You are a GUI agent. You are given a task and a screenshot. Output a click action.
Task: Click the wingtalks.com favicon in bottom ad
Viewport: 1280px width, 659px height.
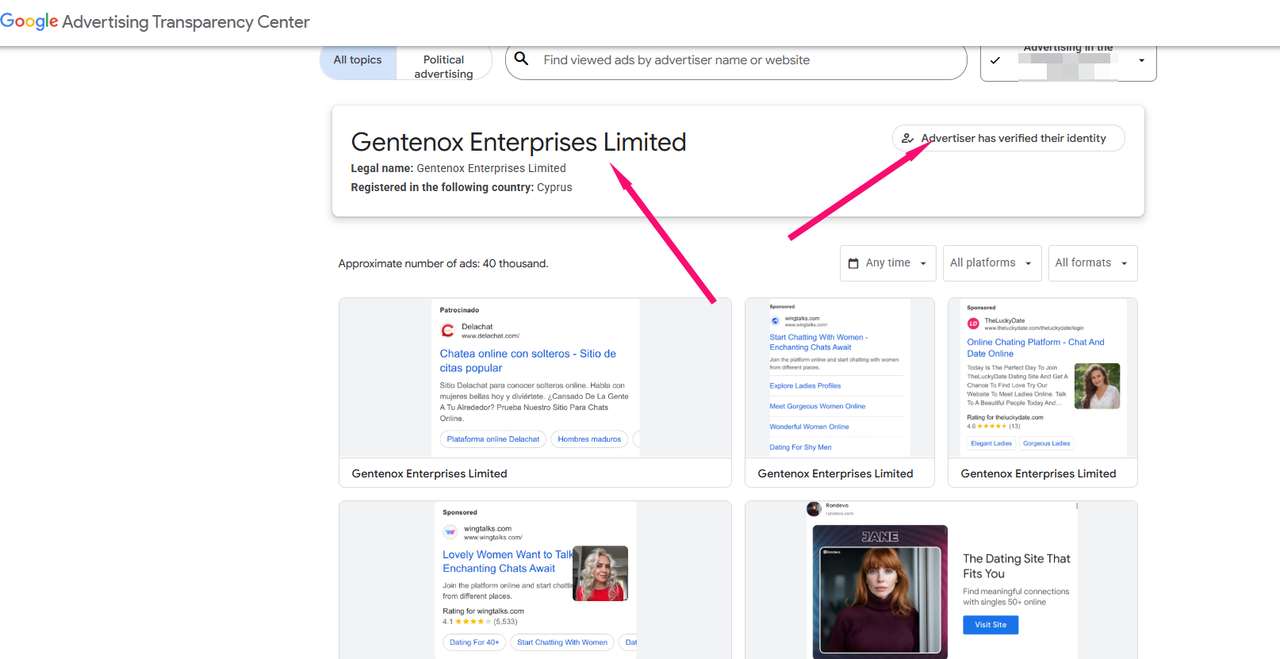pyautogui.click(x=450, y=532)
